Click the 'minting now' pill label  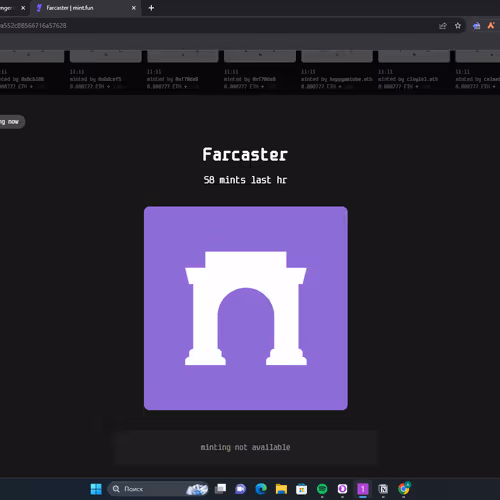pos(11,122)
